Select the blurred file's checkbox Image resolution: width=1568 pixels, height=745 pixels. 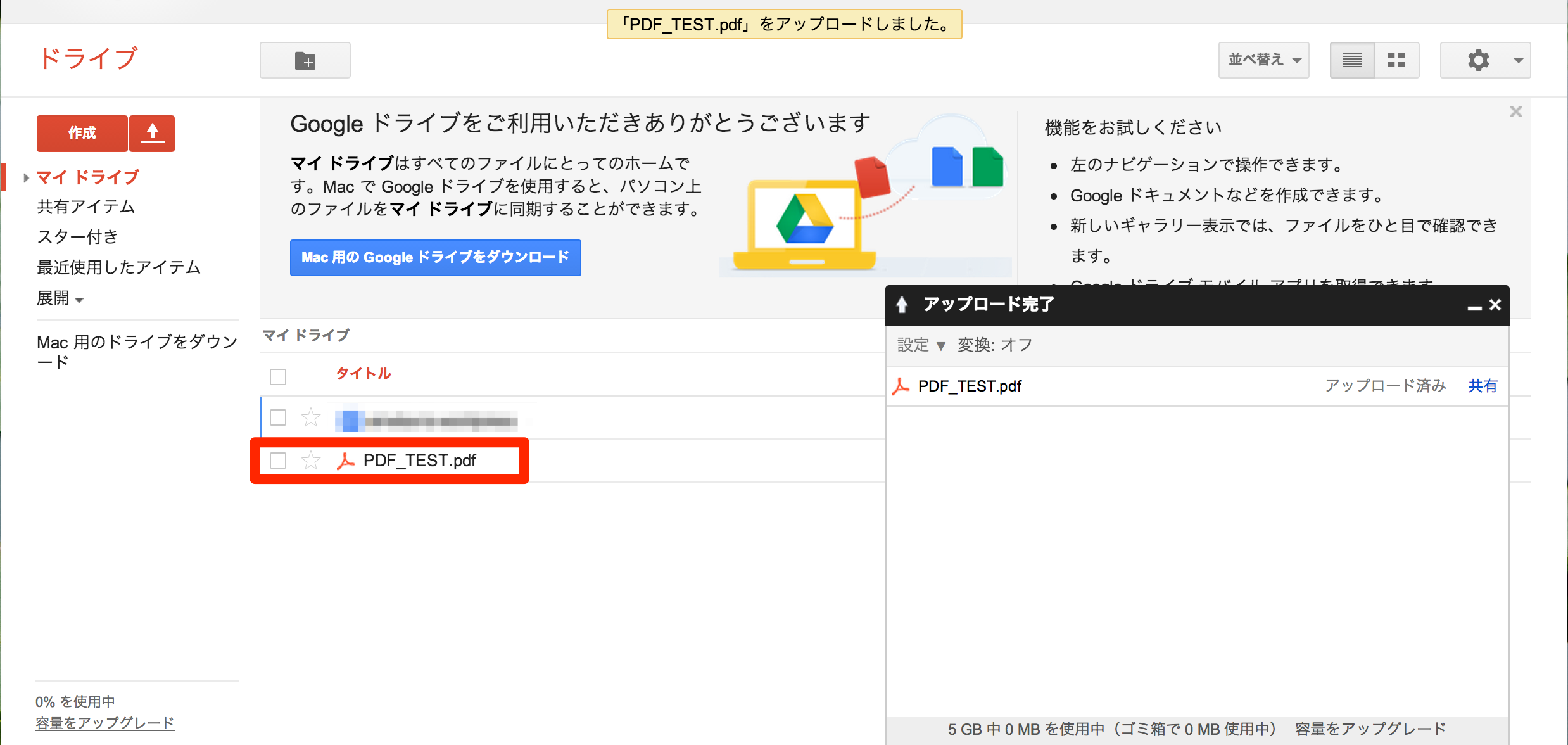(278, 417)
